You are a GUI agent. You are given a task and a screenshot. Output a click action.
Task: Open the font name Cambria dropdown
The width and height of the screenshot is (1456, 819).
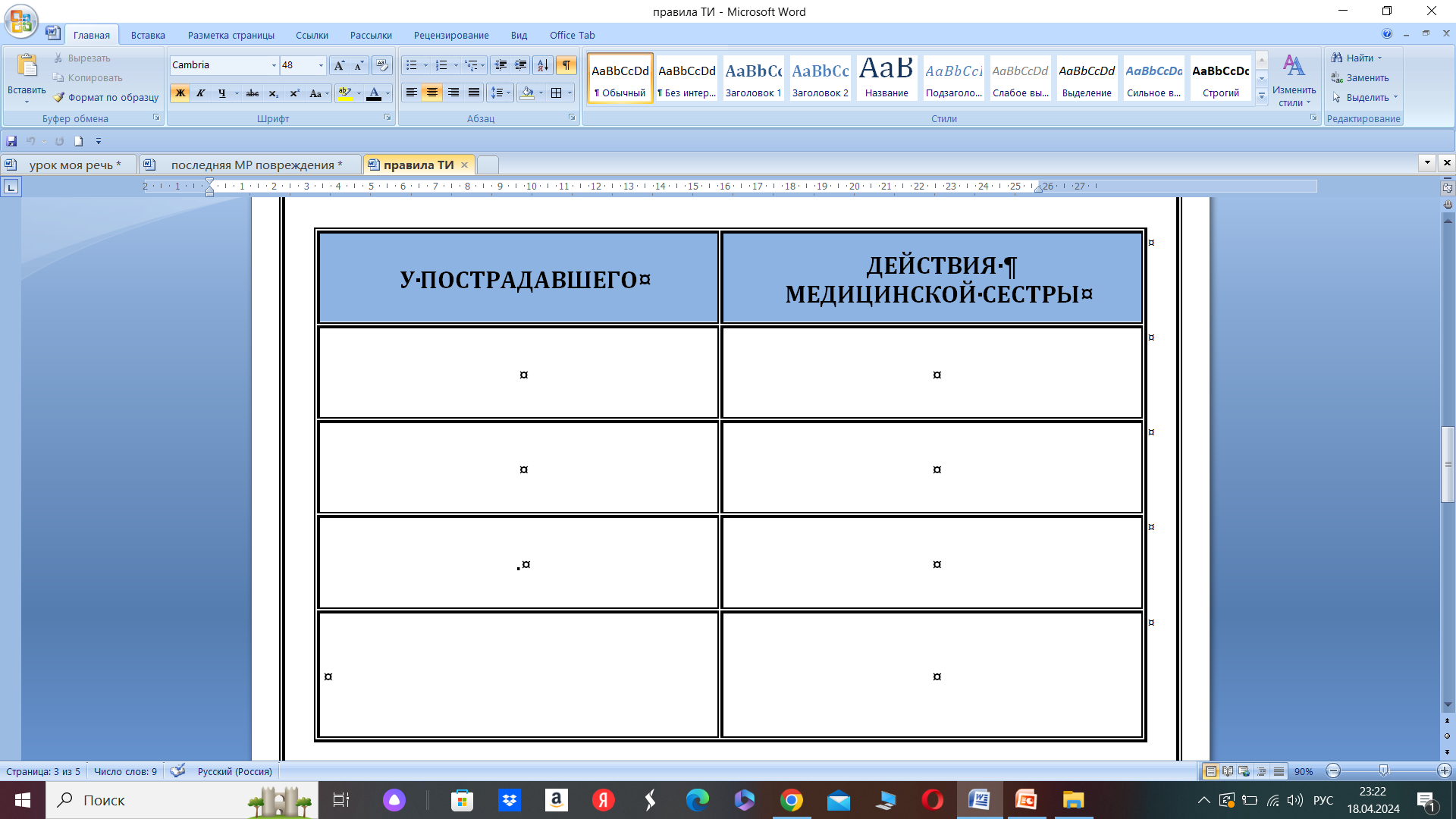(274, 65)
